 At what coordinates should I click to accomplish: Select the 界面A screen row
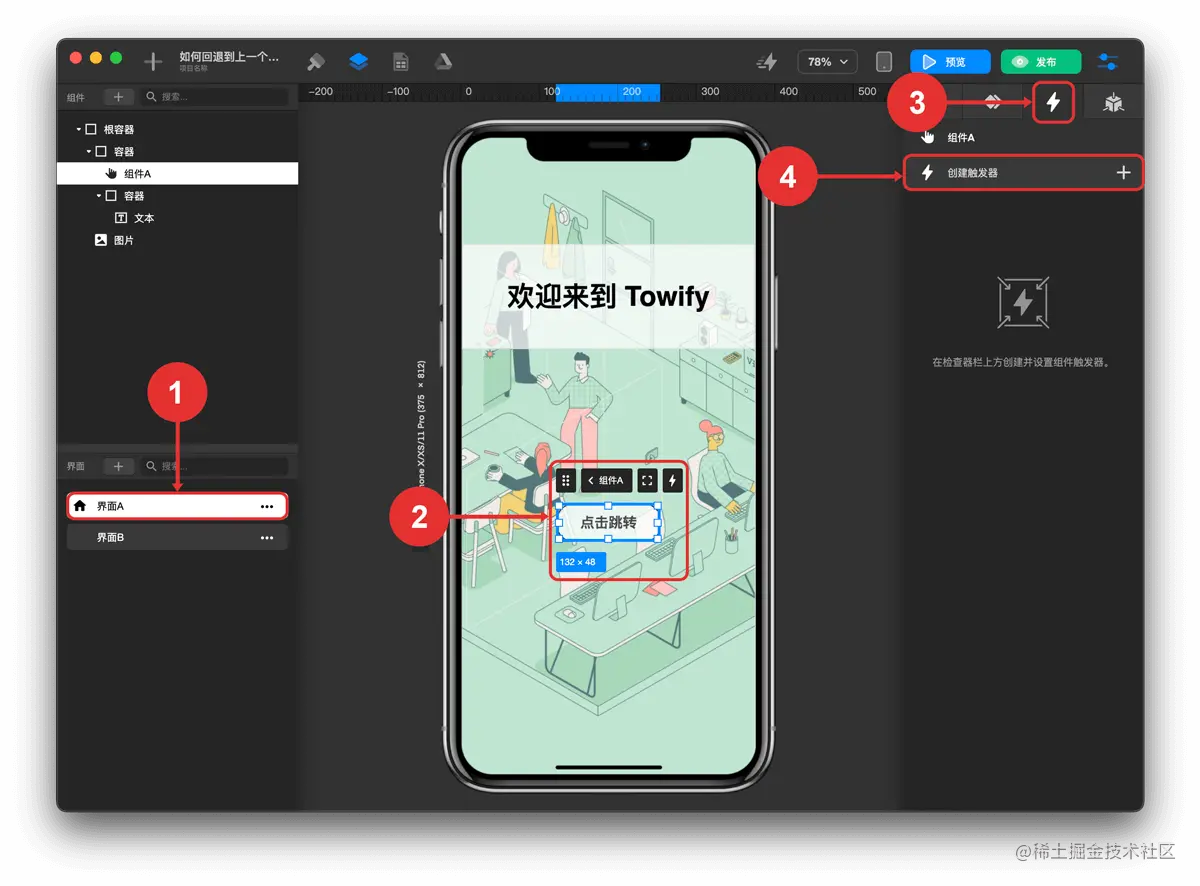coord(177,506)
